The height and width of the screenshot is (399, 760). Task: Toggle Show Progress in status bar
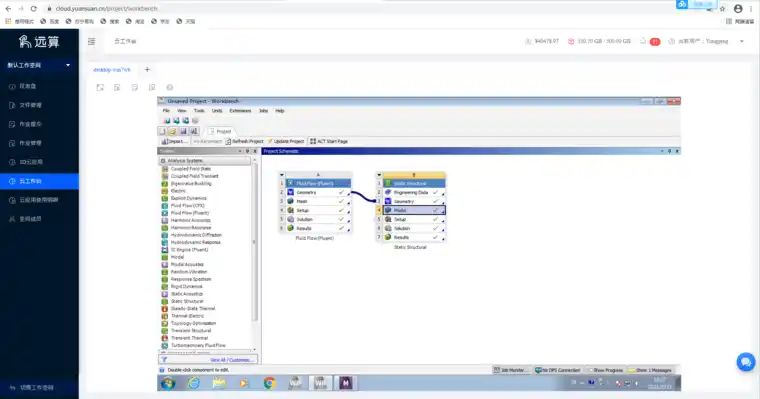[x=605, y=370]
